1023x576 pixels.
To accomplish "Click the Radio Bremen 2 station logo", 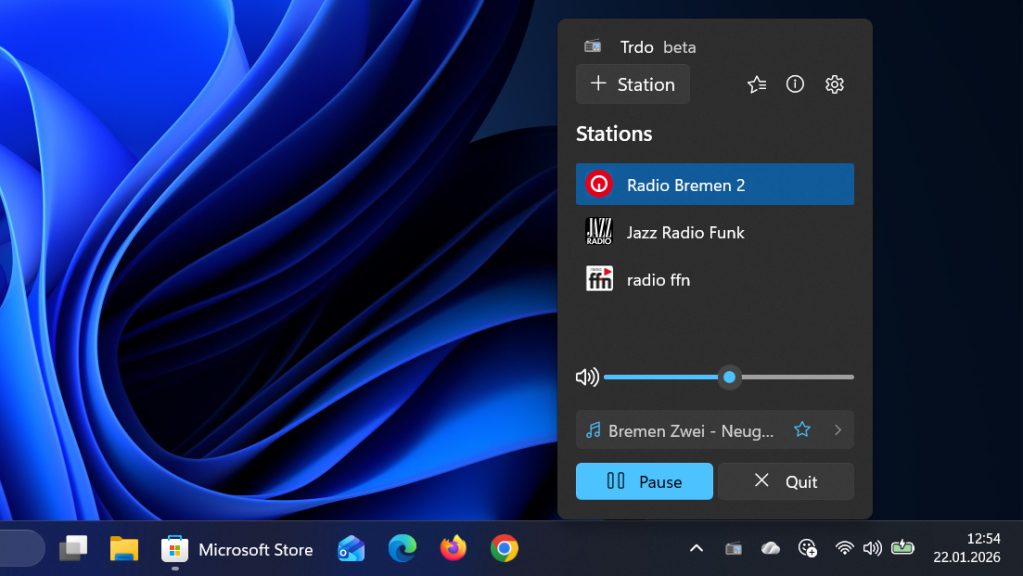I will pyautogui.click(x=600, y=184).
